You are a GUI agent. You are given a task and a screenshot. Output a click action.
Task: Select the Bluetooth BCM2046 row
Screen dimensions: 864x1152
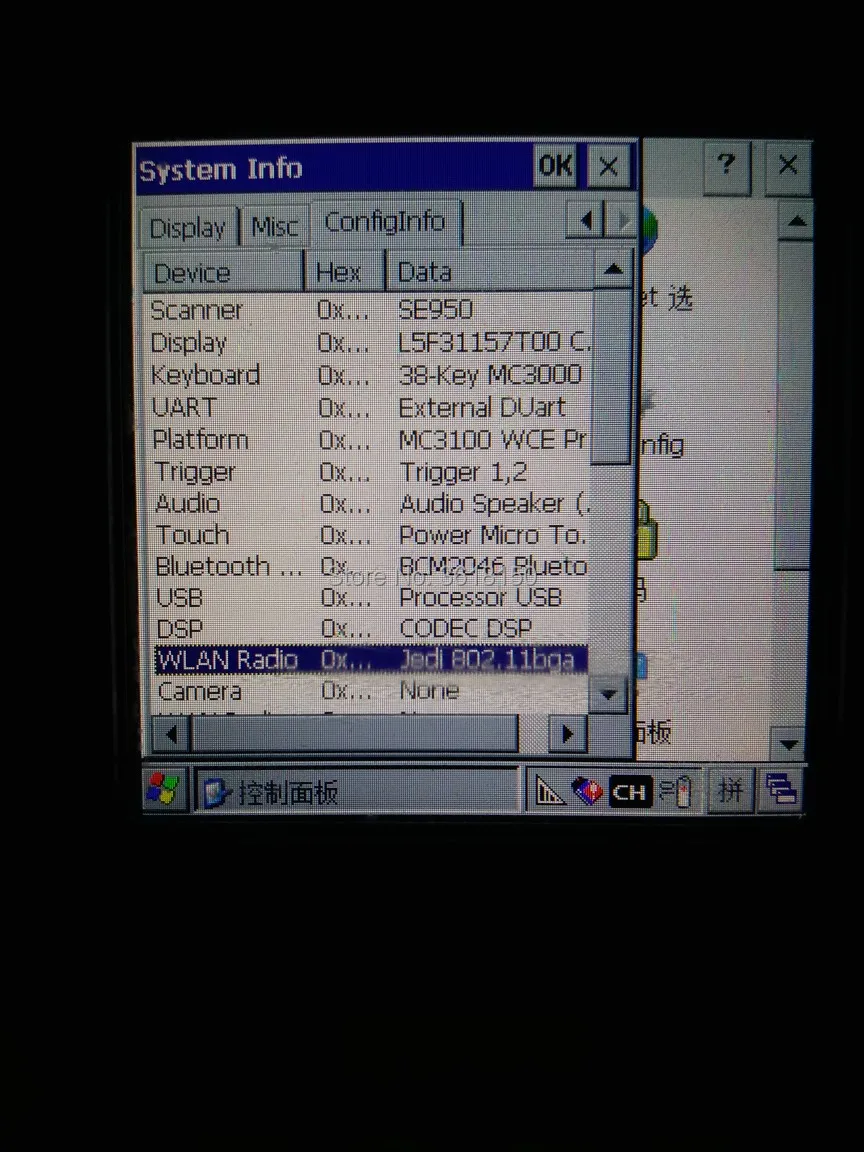pyautogui.click(x=369, y=566)
